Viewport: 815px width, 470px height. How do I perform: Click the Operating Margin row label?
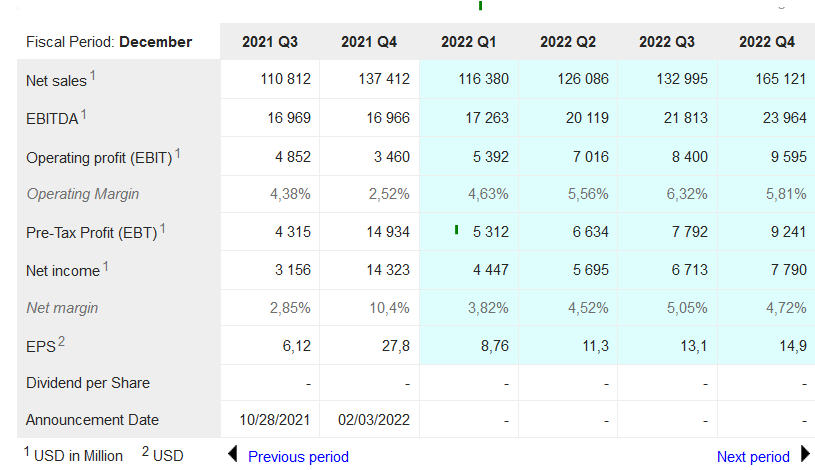point(82,194)
